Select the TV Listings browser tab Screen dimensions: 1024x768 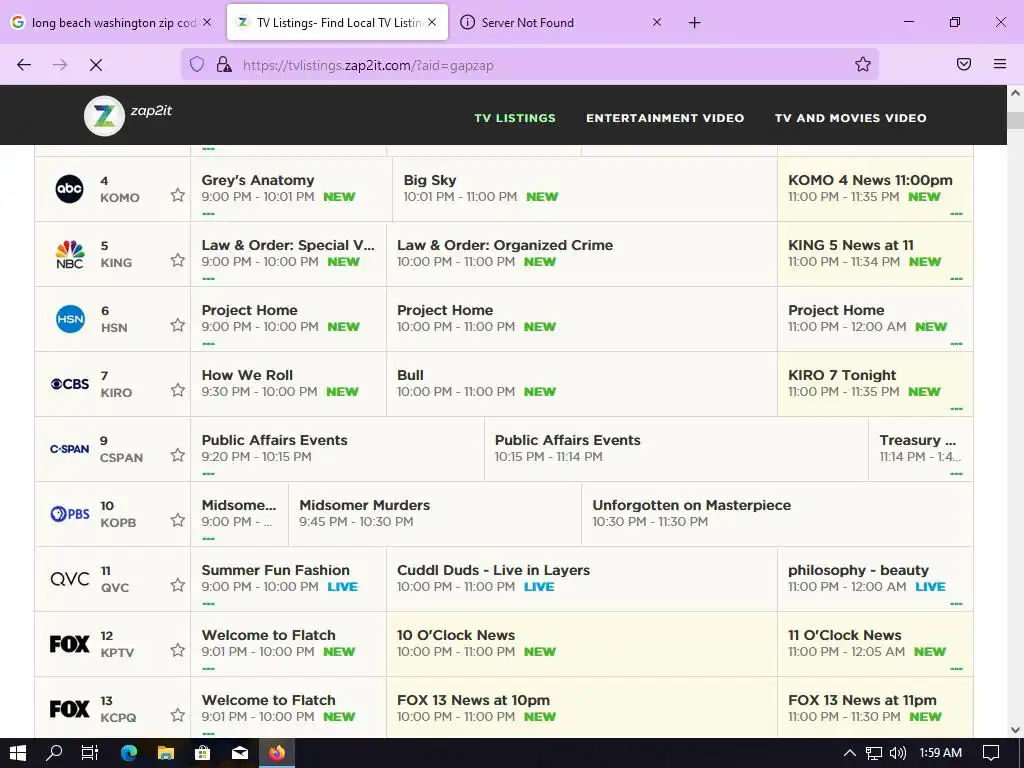[x=337, y=22]
